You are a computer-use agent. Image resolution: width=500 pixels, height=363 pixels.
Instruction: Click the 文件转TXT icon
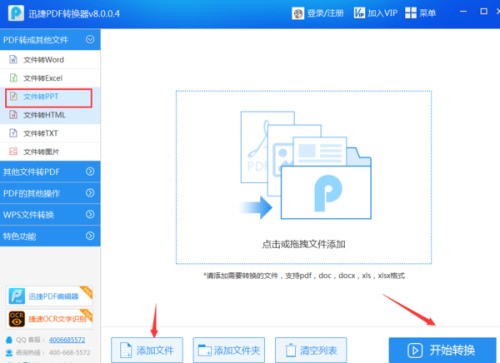[13, 133]
